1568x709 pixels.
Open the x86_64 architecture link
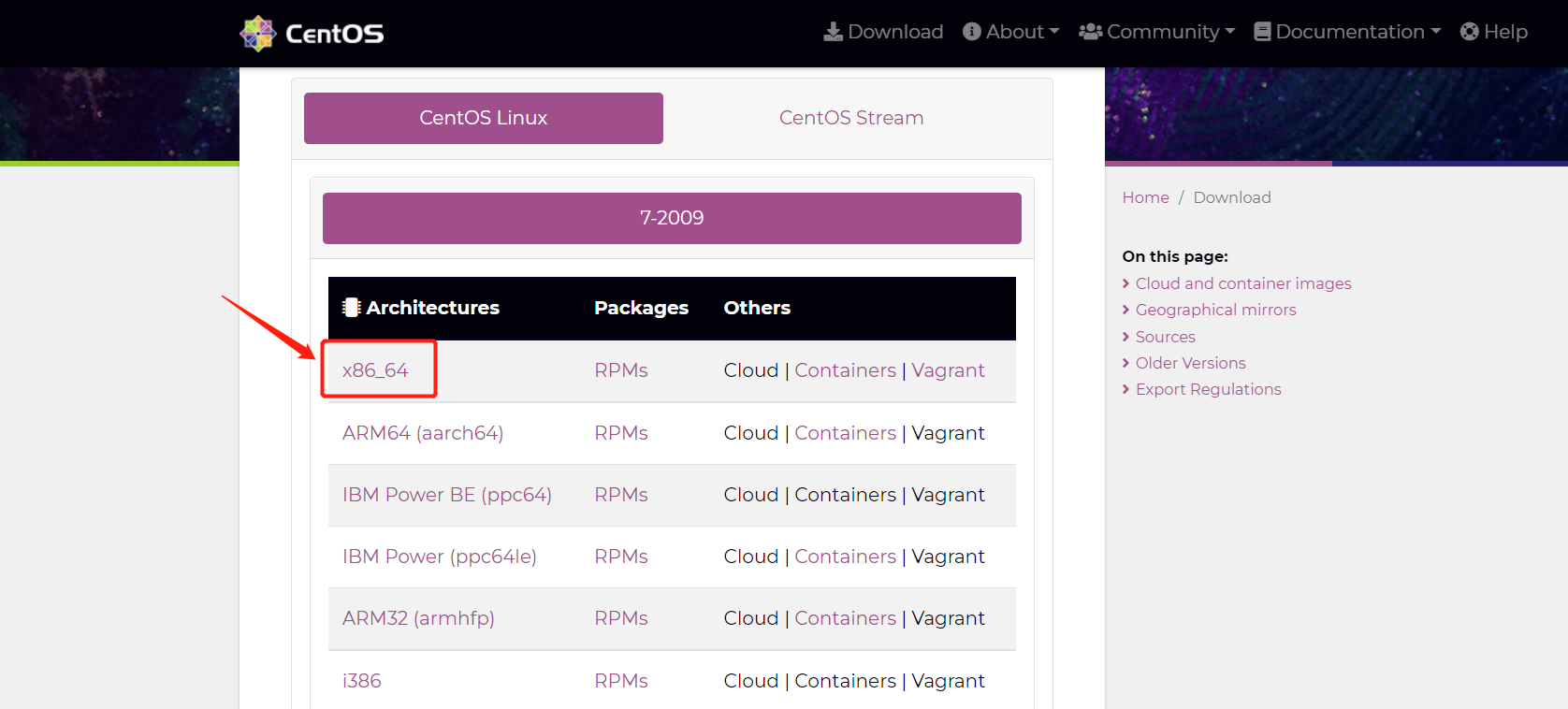[x=375, y=370]
